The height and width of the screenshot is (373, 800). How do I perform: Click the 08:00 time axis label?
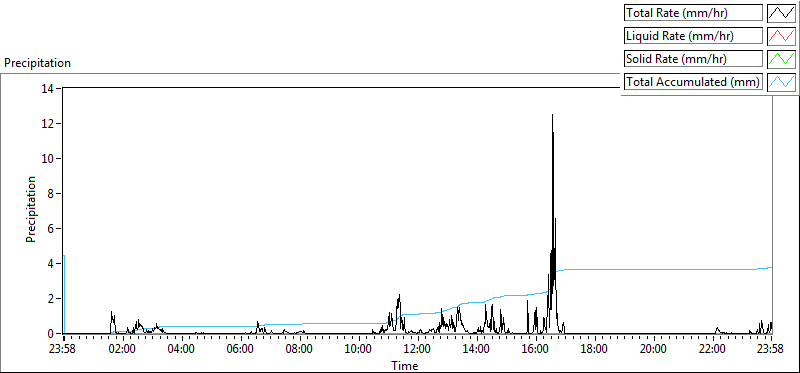(x=299, y=350)
